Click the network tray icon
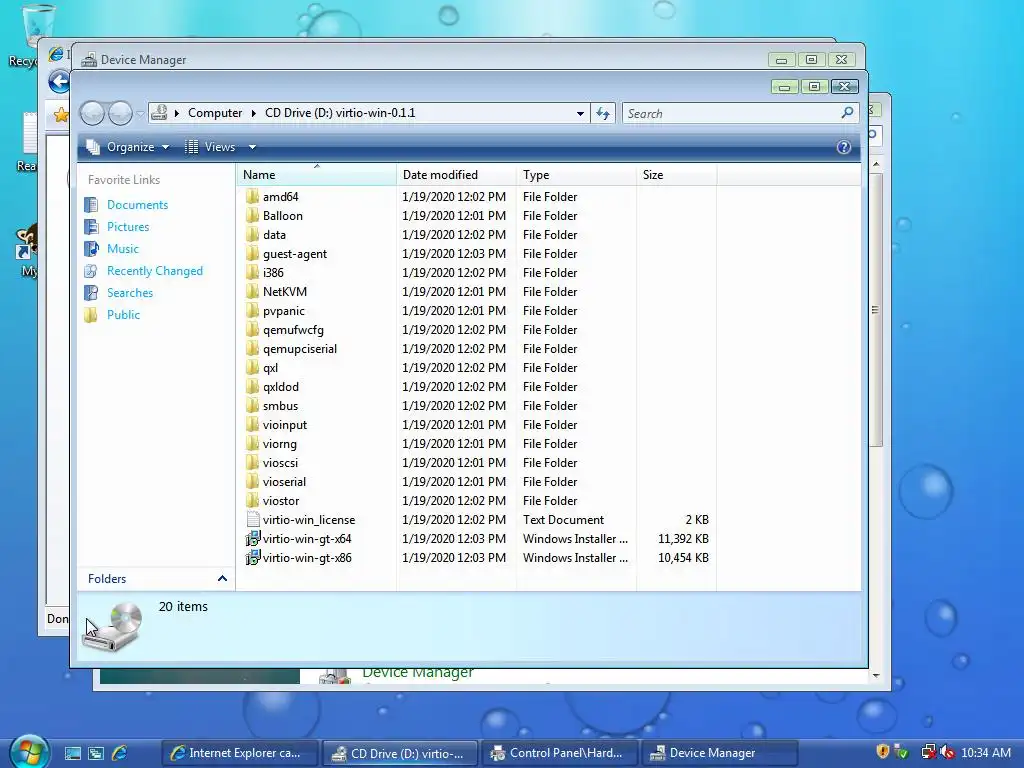This screenshot has height=768, width=1024. (x=928, y=752)
